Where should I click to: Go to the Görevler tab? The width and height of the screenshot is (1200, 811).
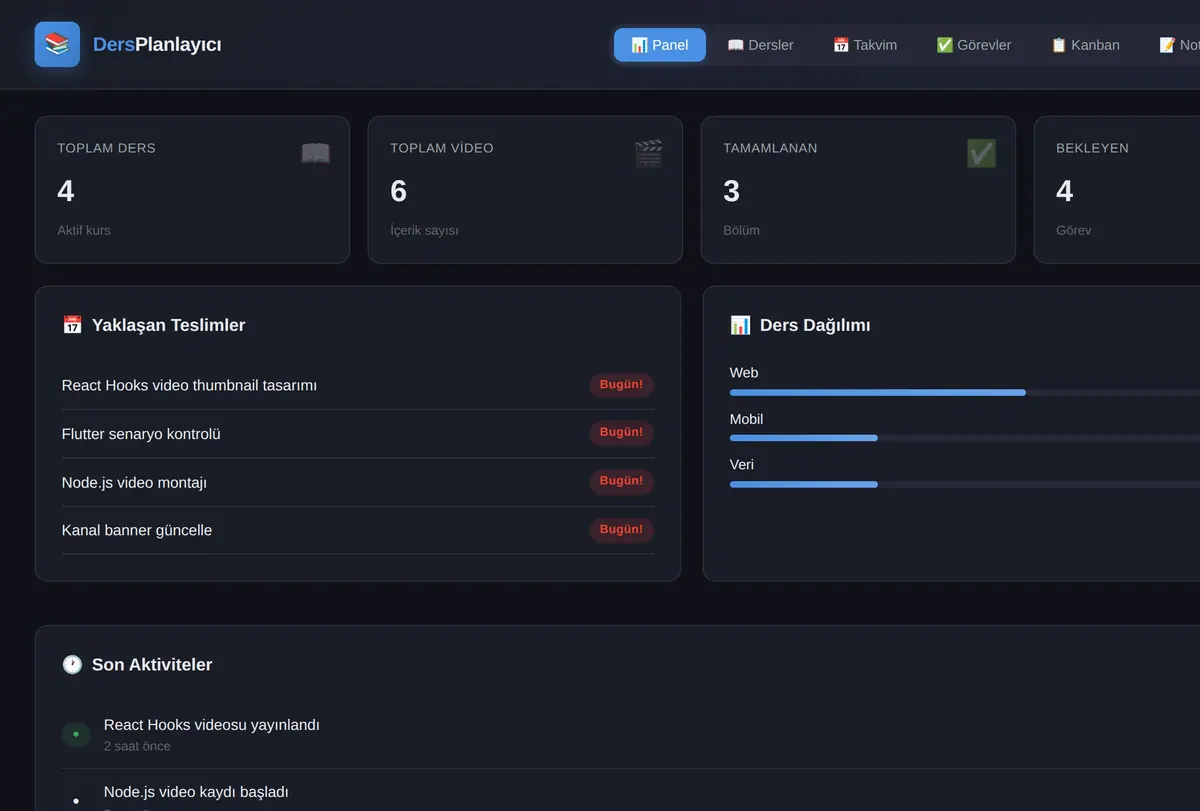(974, 45)
